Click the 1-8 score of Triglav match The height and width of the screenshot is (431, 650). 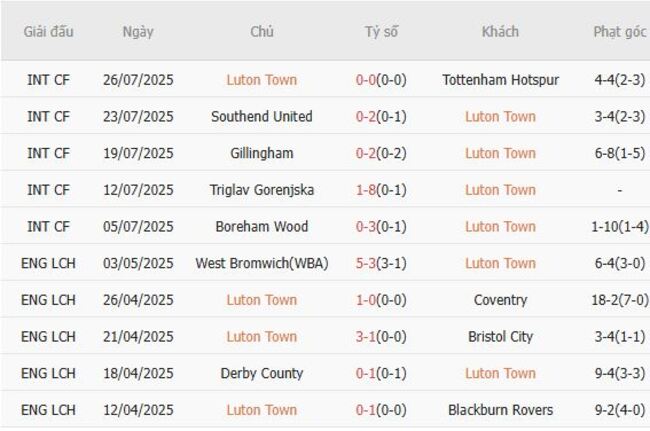click(x=366, y=190)
